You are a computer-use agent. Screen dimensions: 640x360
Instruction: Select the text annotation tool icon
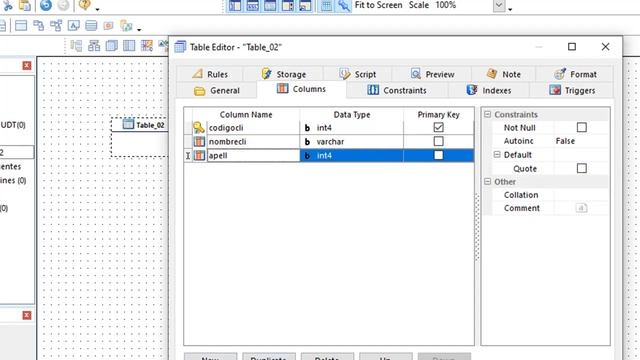73,26
